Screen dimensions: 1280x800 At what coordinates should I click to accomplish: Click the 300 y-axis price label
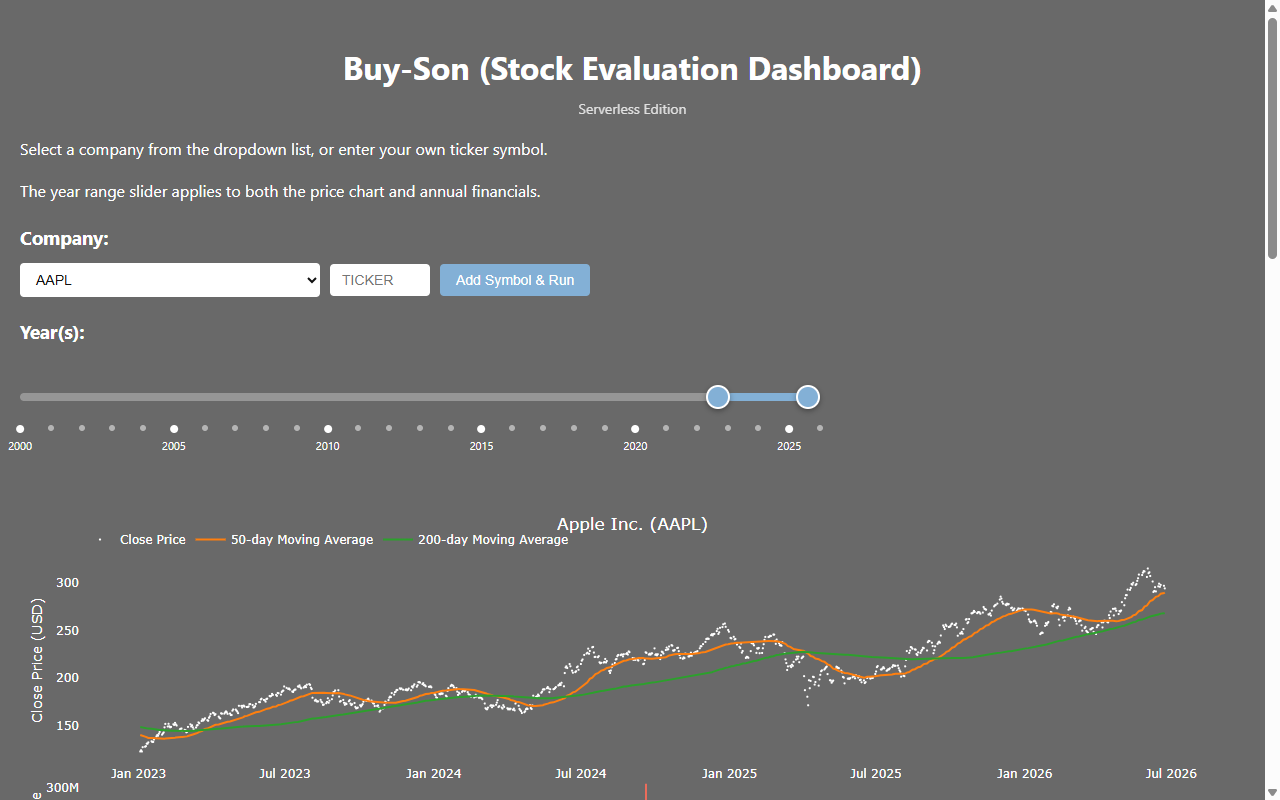point(68,582)
